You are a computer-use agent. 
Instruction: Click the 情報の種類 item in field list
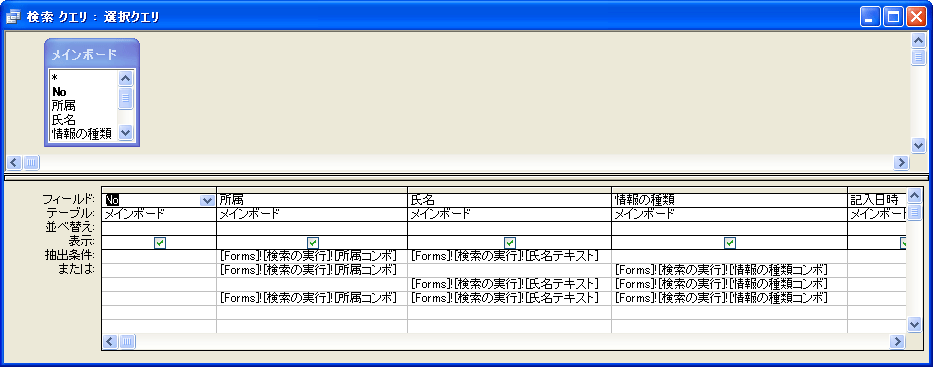82,133
